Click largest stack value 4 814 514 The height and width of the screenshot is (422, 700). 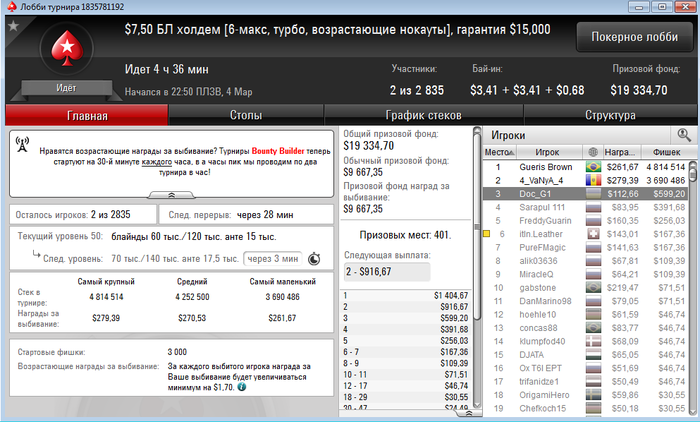pyautogui.click(x=106, y=297)
